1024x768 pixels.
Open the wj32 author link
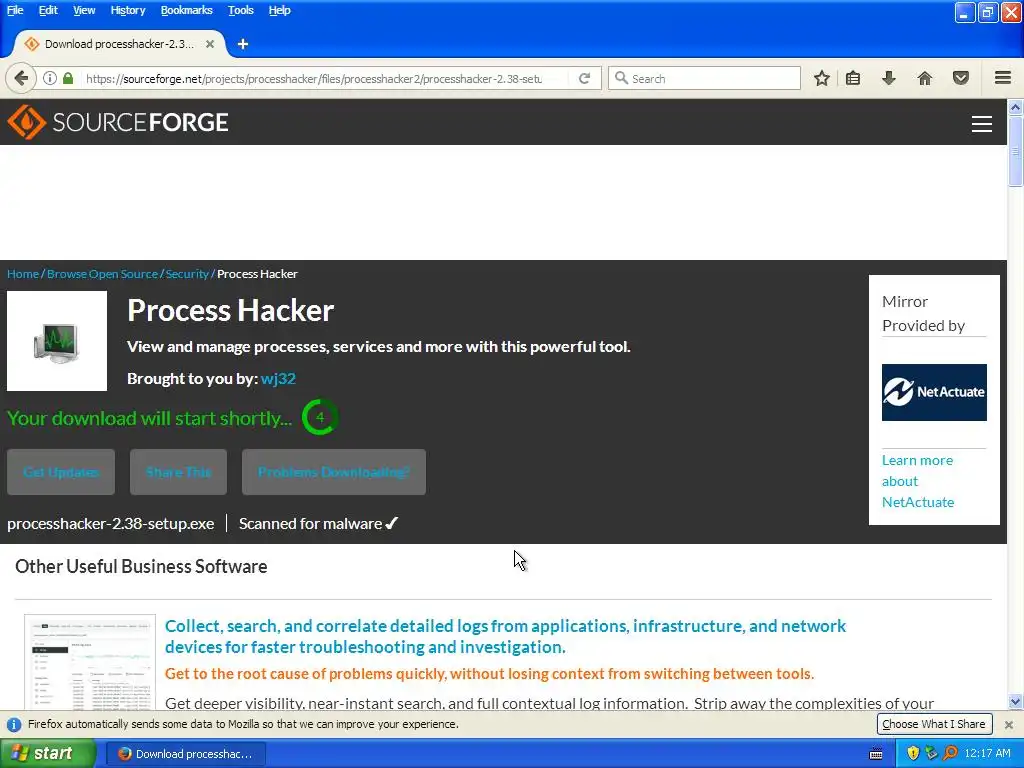click(278, 379)
